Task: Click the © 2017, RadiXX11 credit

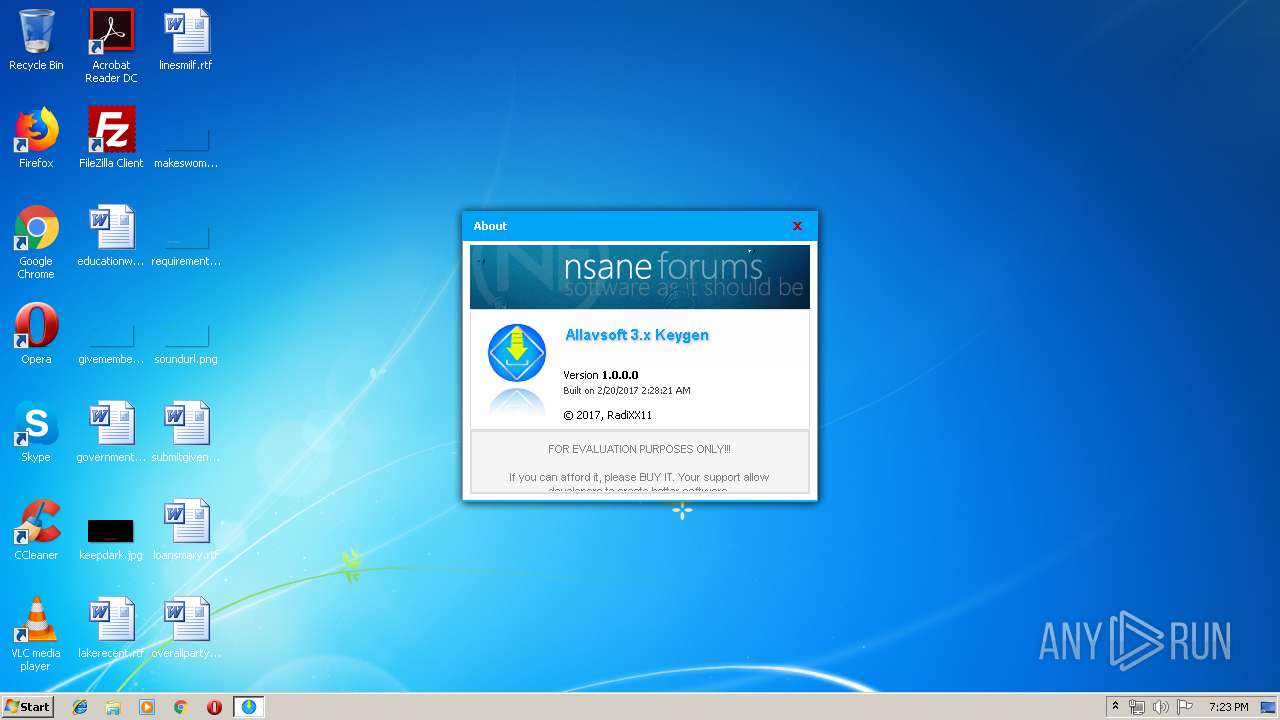Action: pyautogui.click(x=607, y=415)
